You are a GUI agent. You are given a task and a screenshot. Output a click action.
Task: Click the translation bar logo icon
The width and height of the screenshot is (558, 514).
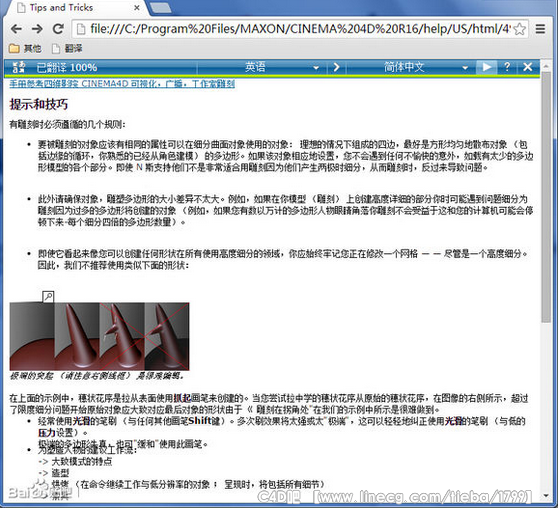(x=19, y=67)
